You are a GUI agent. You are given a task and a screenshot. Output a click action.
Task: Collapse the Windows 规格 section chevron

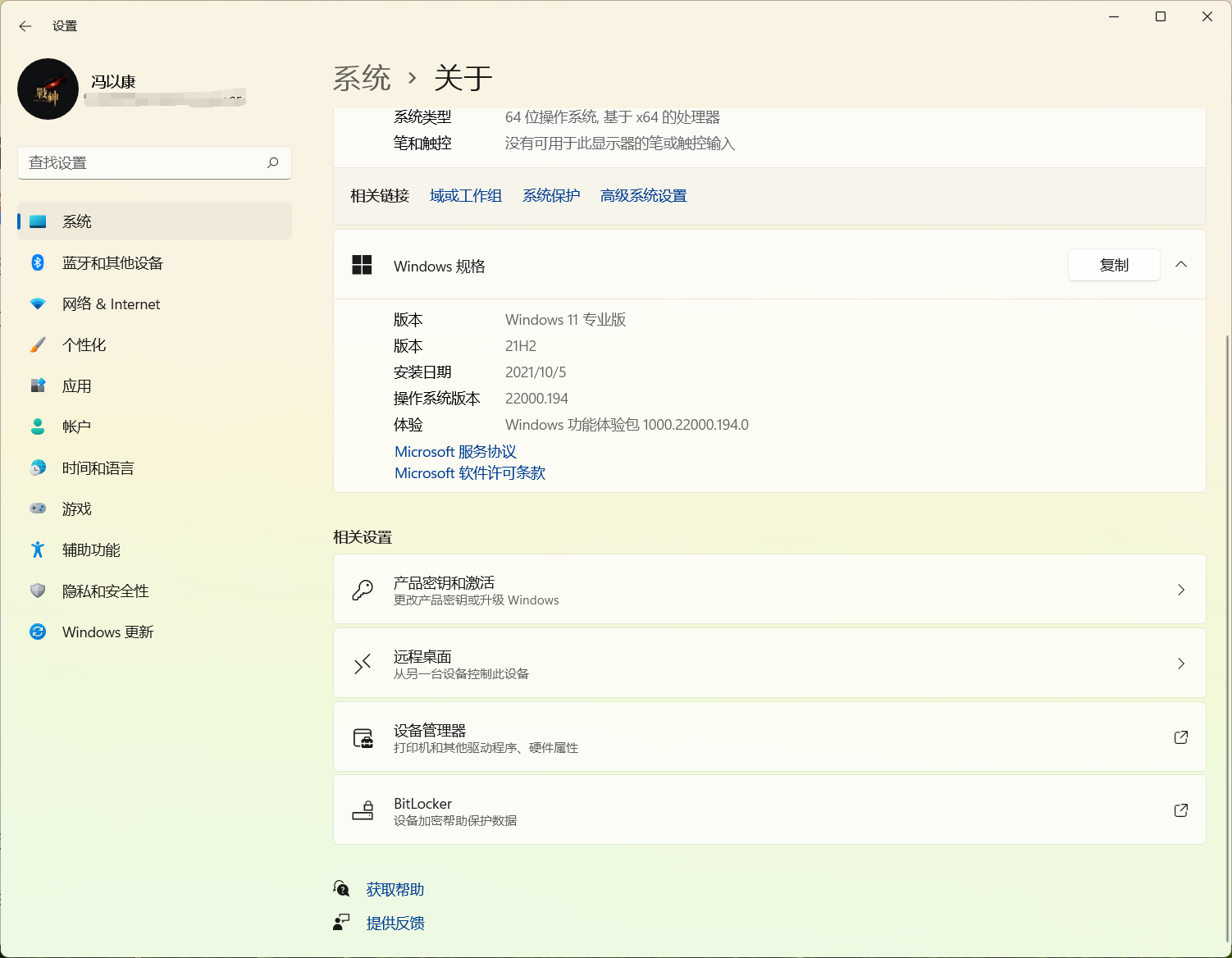coord(1181,264)
